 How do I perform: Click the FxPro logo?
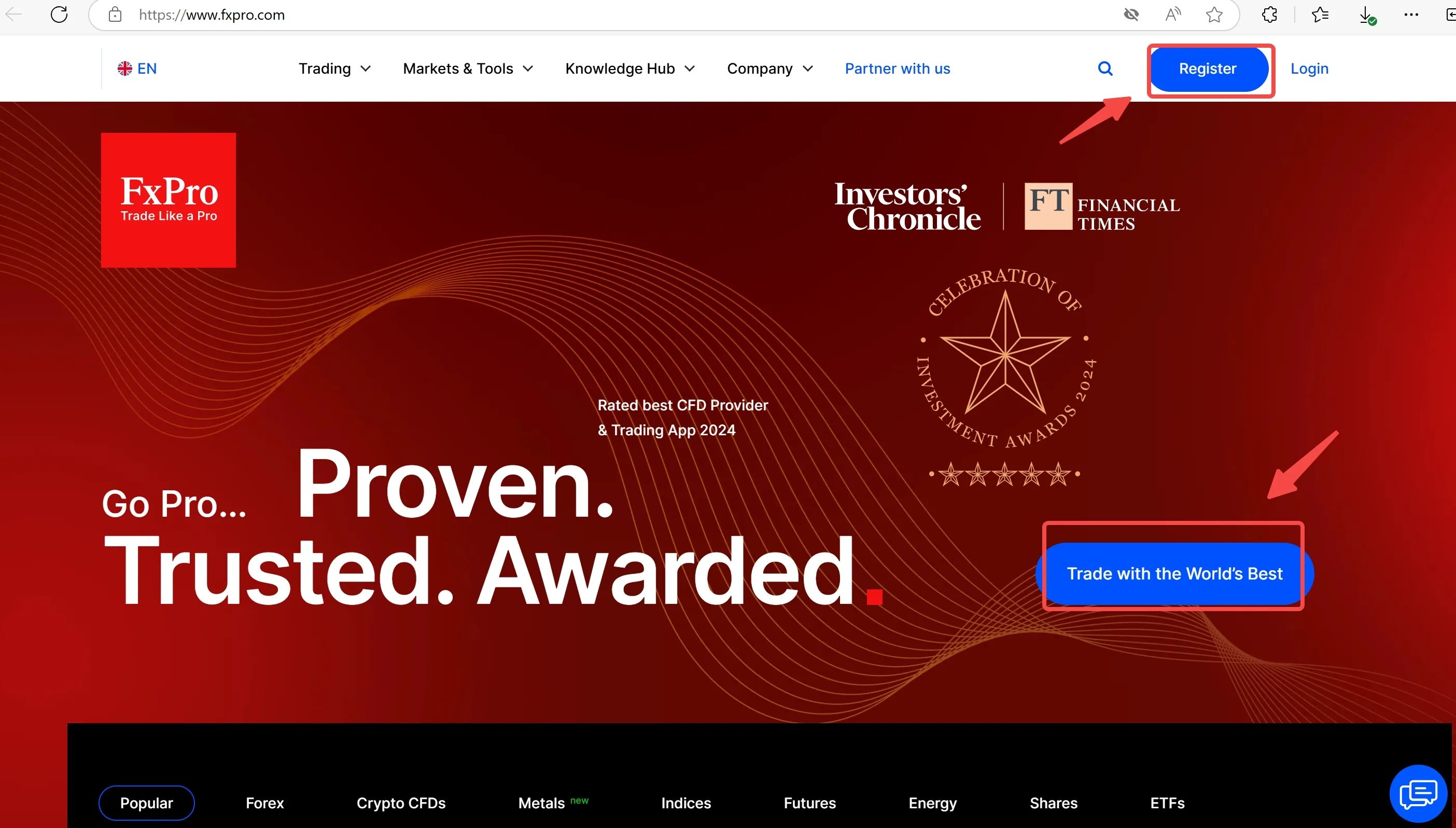[x=168, y=200]
